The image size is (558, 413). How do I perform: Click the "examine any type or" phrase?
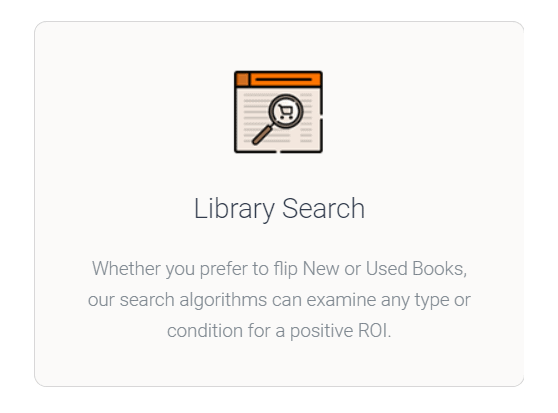point(388,300)
